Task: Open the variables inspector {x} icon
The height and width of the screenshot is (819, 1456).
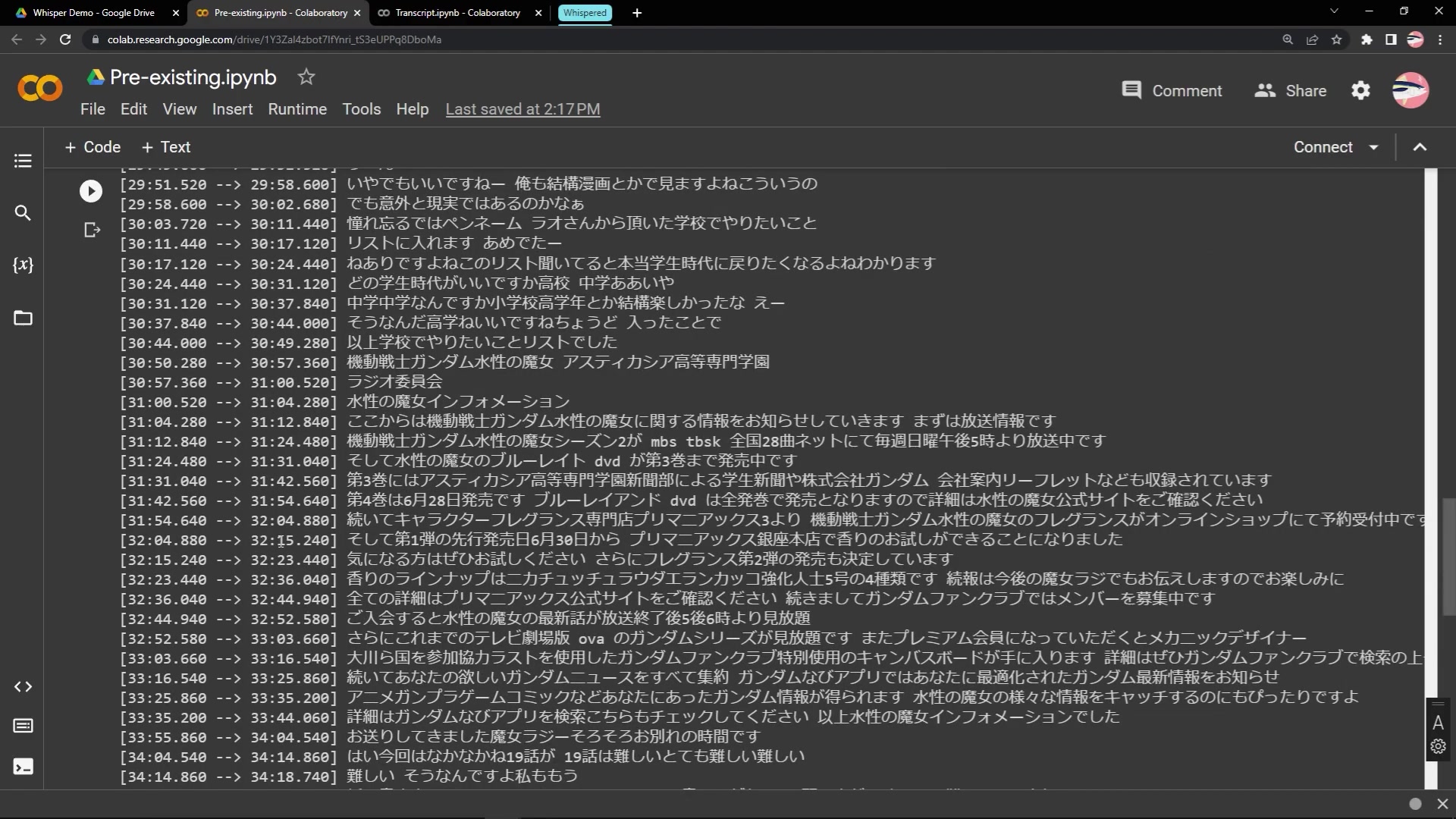Action: [23, 265]
